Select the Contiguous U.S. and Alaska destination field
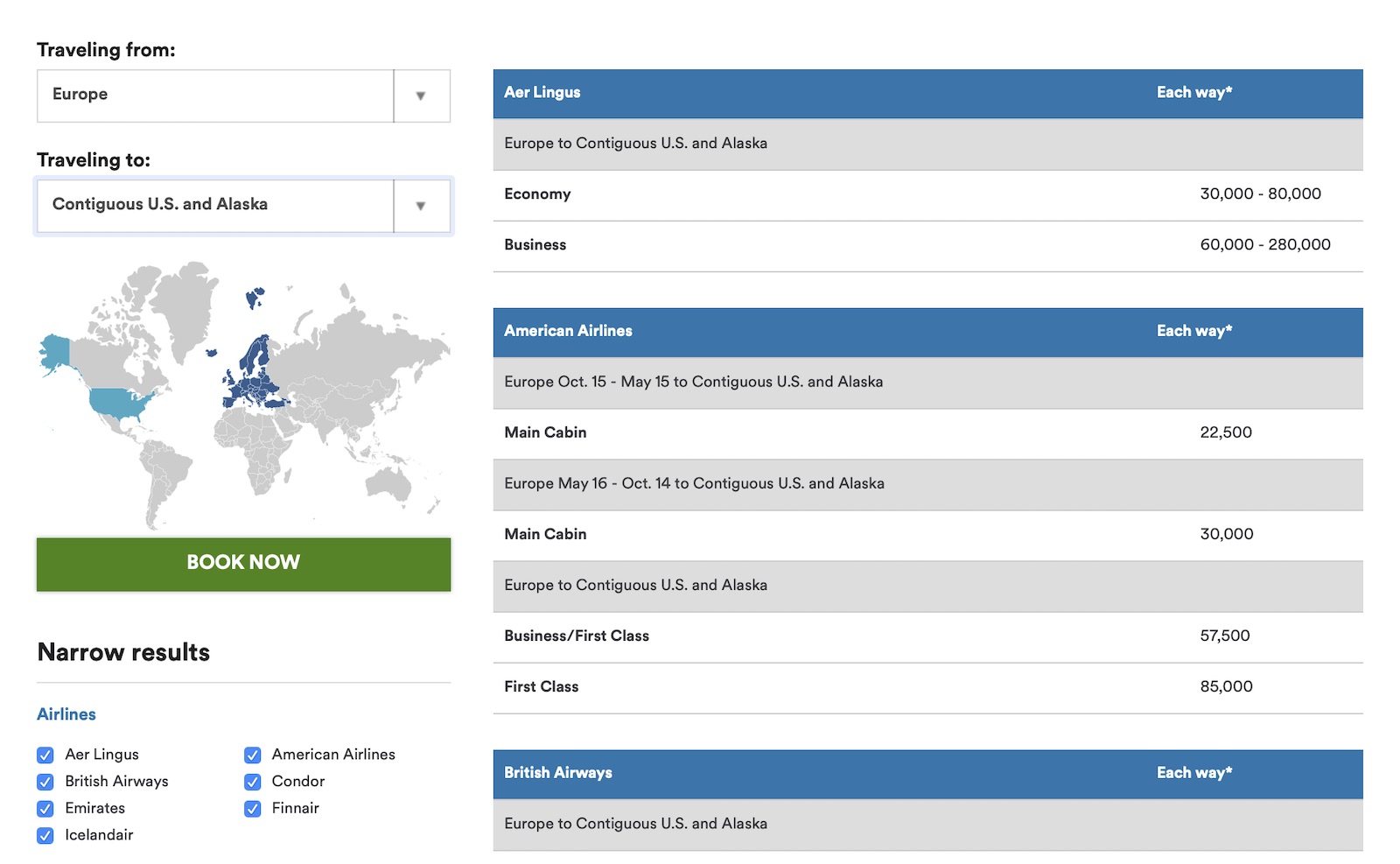The image size is (1400, 864). (215, 206)
